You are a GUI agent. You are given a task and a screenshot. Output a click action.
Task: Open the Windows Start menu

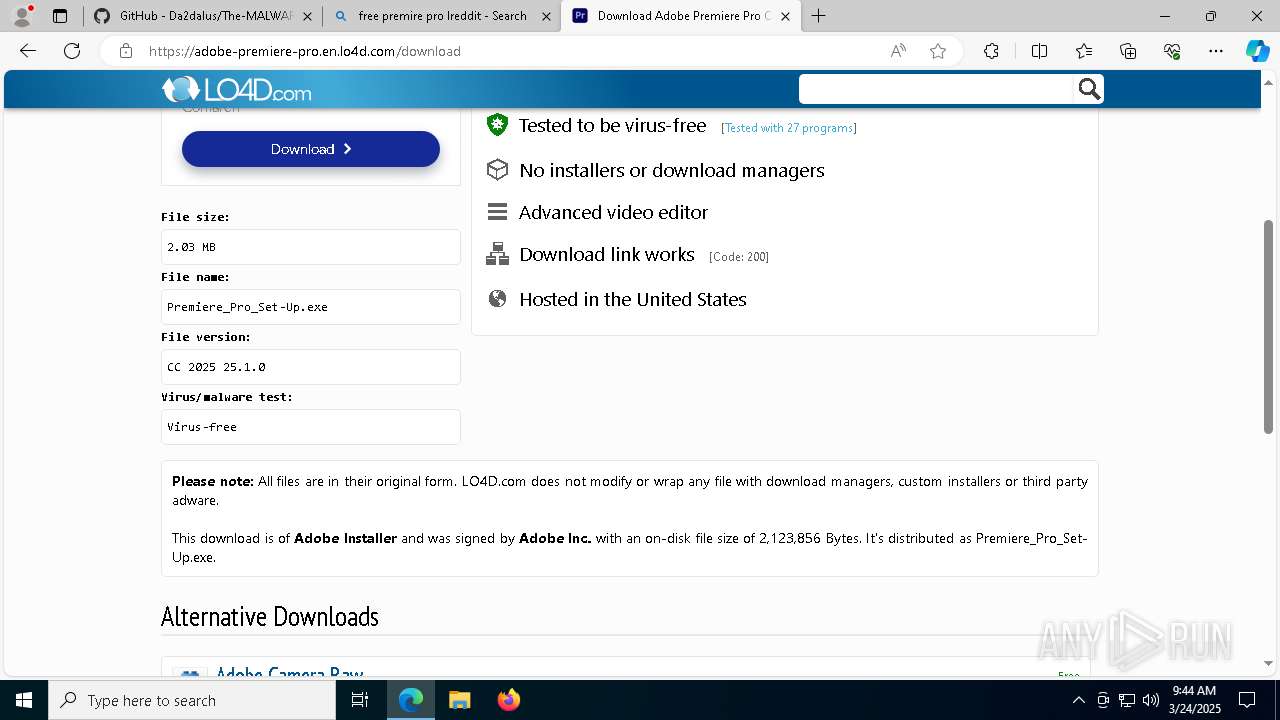click(24, 700)
